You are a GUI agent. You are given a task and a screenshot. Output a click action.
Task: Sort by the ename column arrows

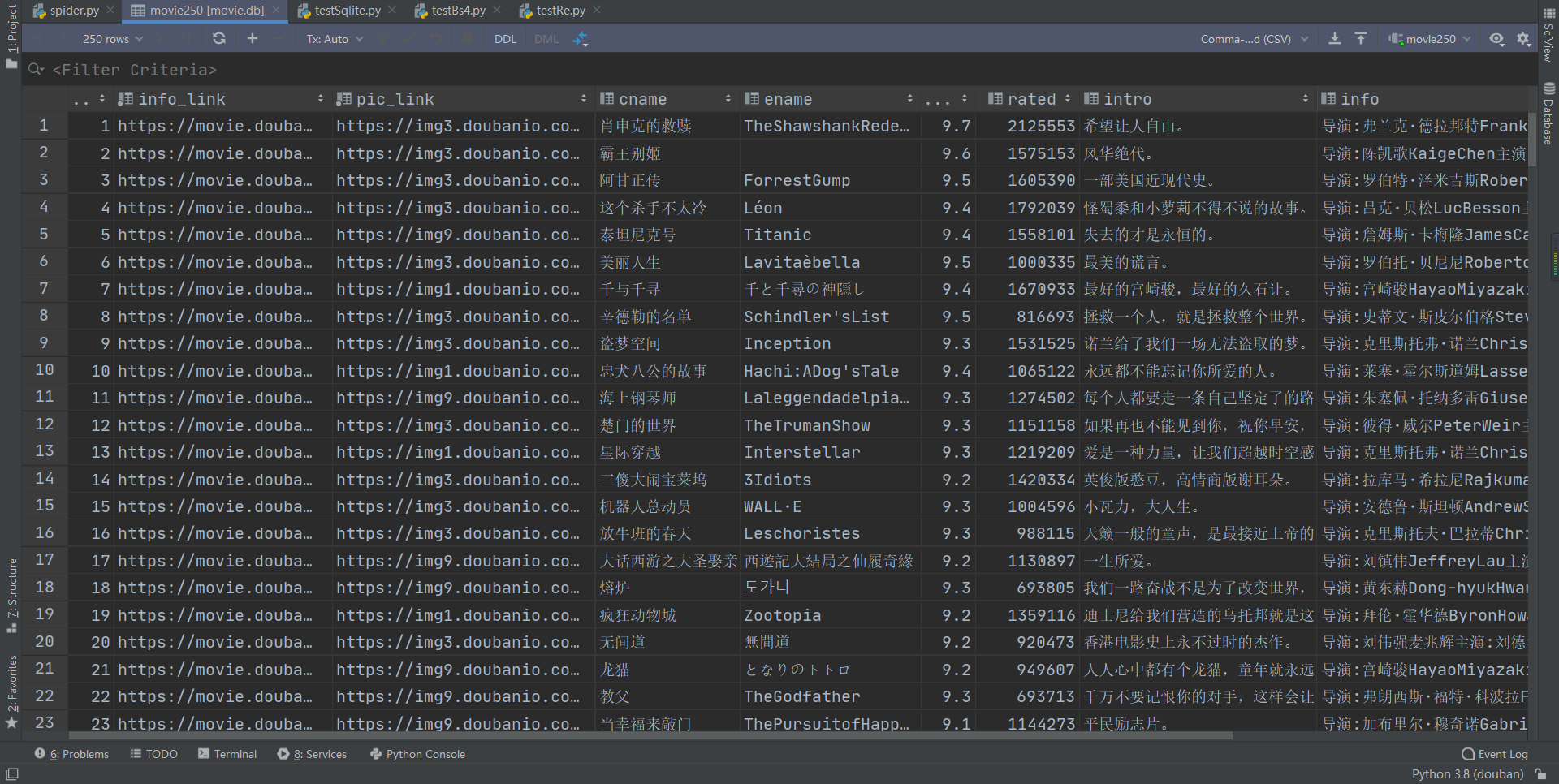910,98
